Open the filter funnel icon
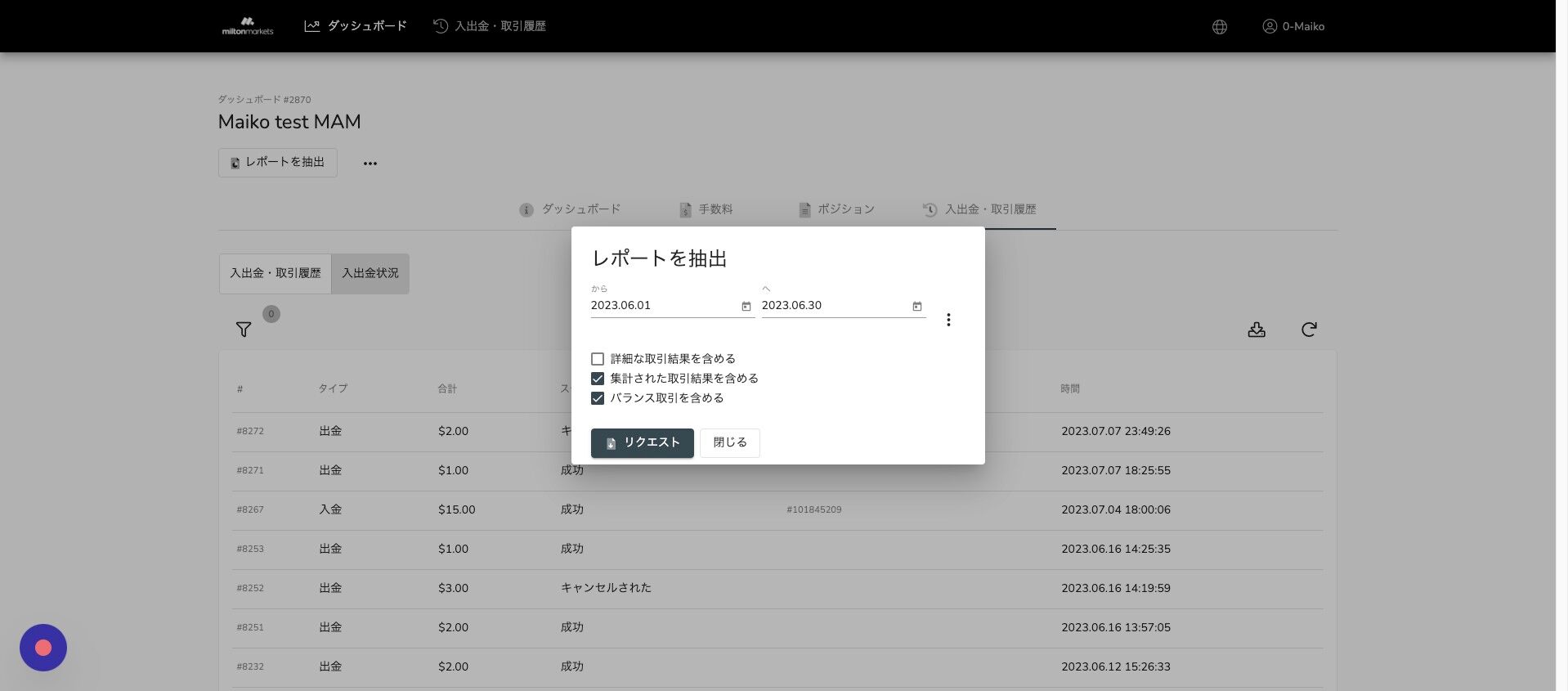Viewport: 1568px width, 691px height. pyautogui.click(x=244, y=330)
